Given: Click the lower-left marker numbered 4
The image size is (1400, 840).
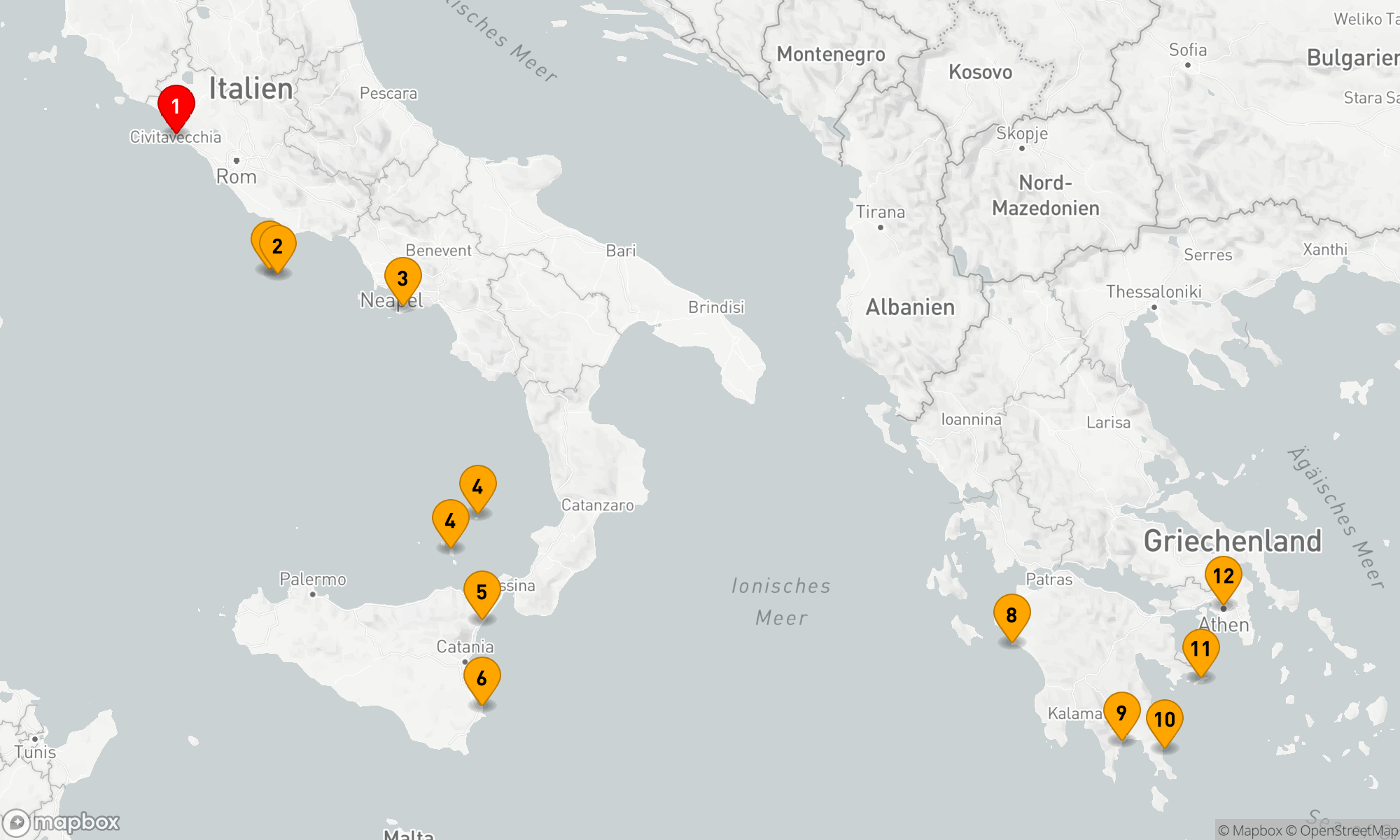Looking at the screenshot, I should point(450,521).
